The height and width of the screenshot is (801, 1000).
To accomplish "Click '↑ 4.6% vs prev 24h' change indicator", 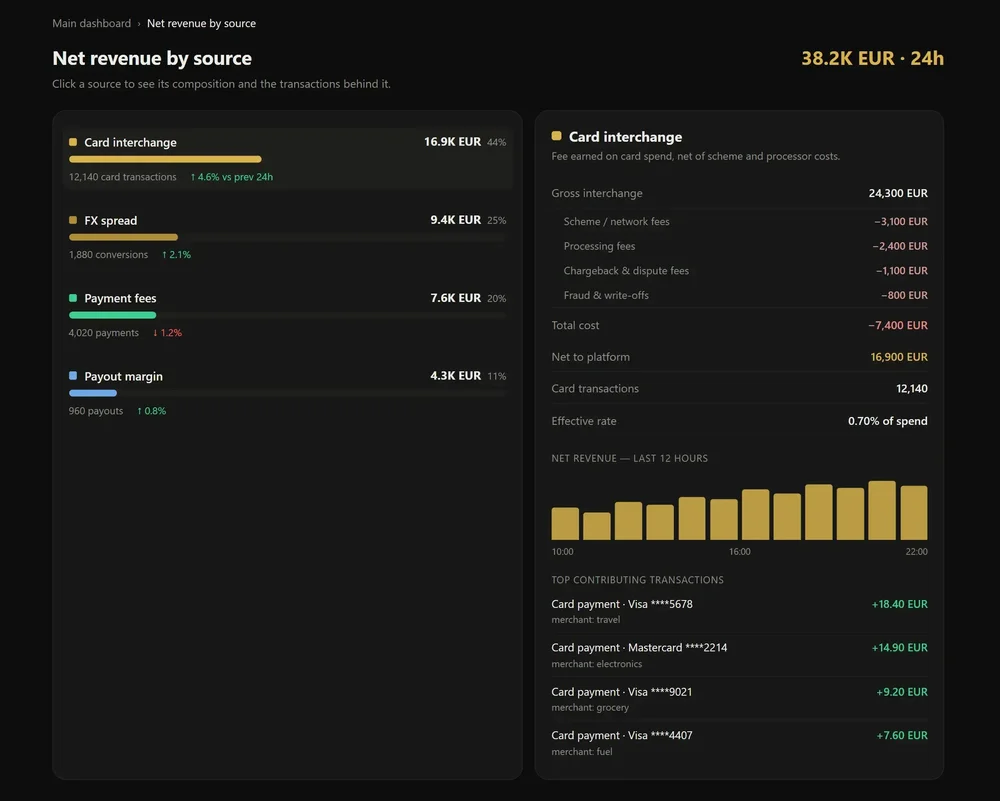I will coord(232,177).
